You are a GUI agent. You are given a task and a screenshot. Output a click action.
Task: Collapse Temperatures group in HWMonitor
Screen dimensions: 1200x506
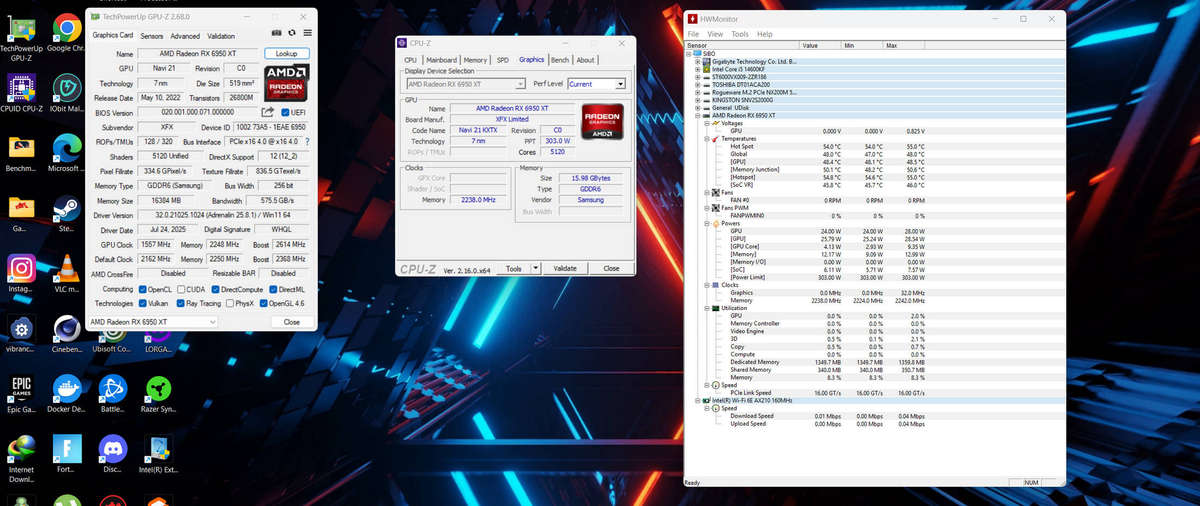coord(707,139)
